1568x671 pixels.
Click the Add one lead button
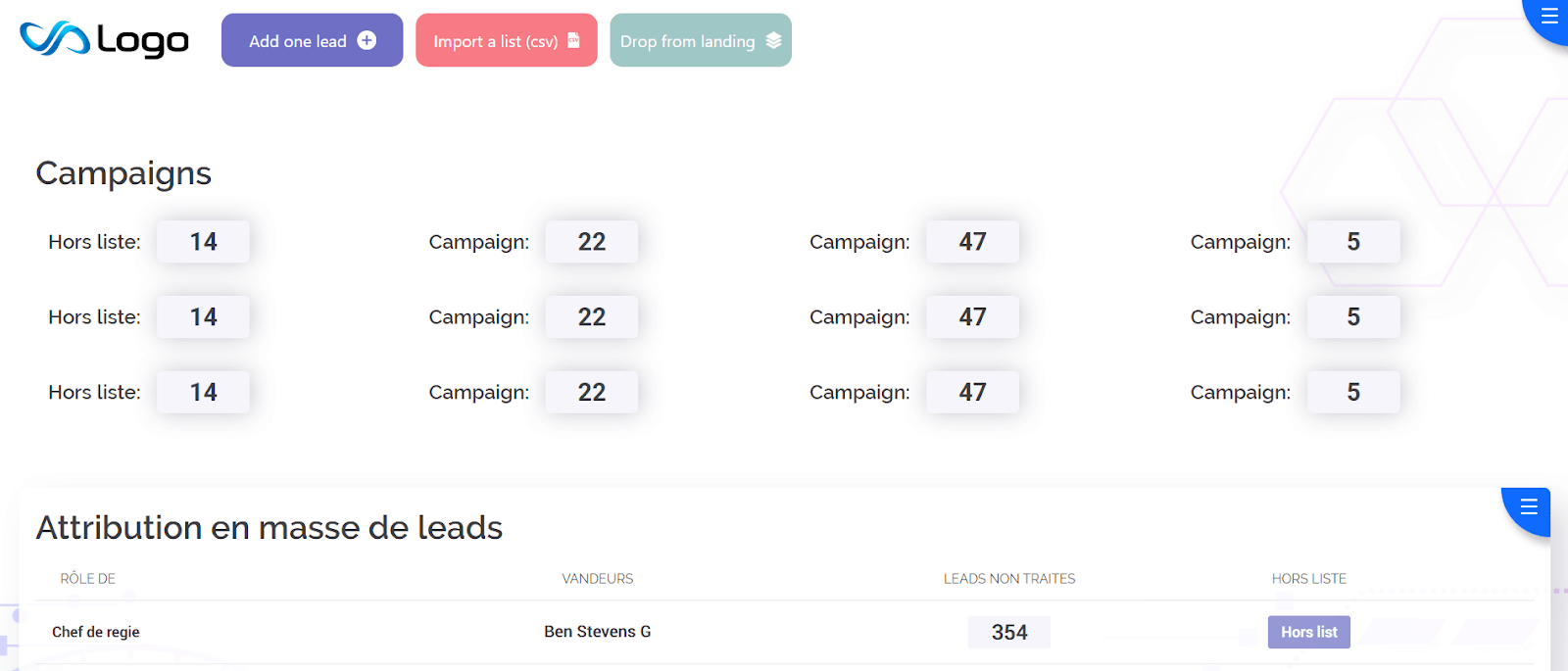[x=312, y=40]
